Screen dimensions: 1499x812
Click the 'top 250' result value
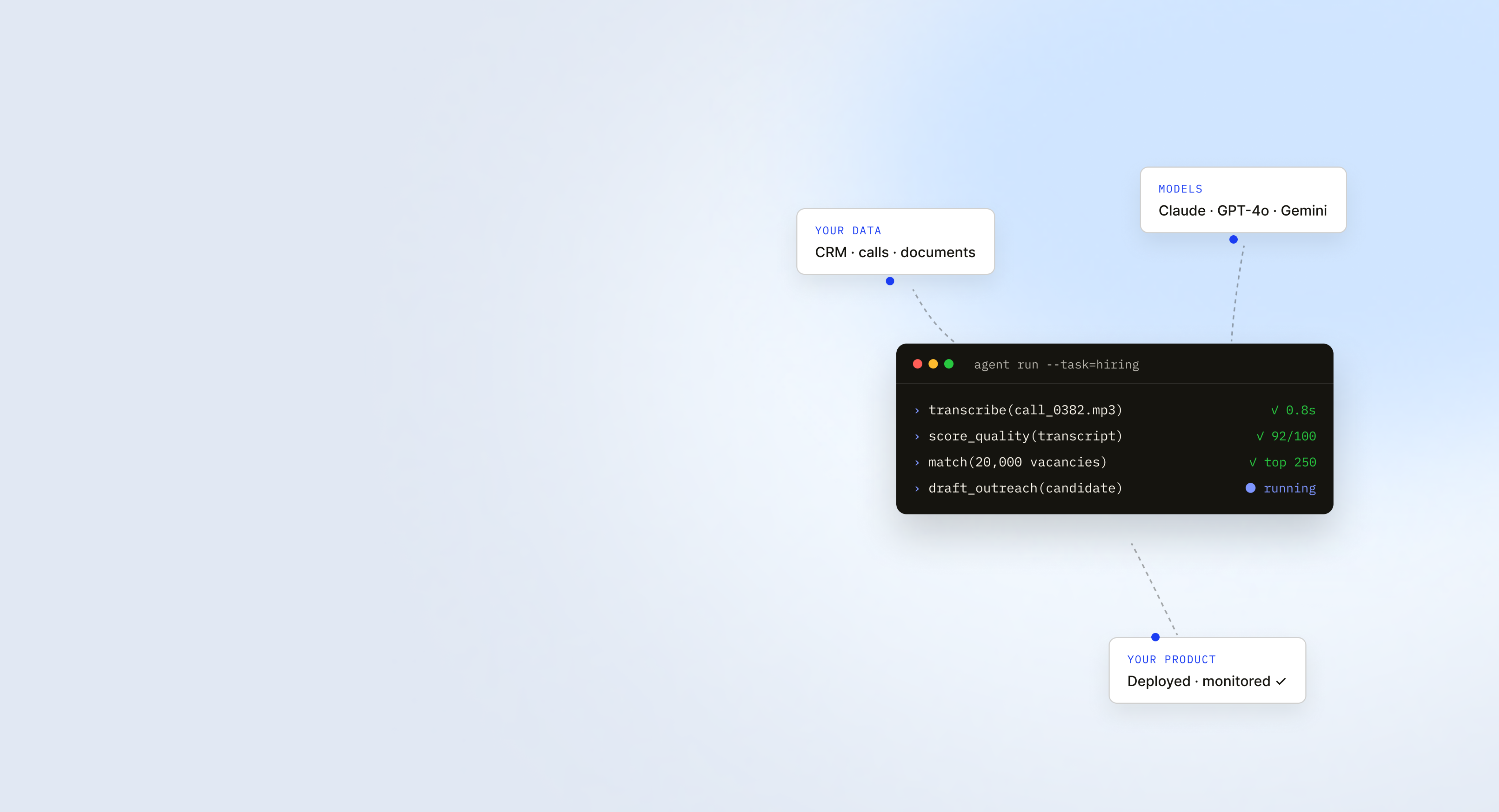tap(1290, 463)
